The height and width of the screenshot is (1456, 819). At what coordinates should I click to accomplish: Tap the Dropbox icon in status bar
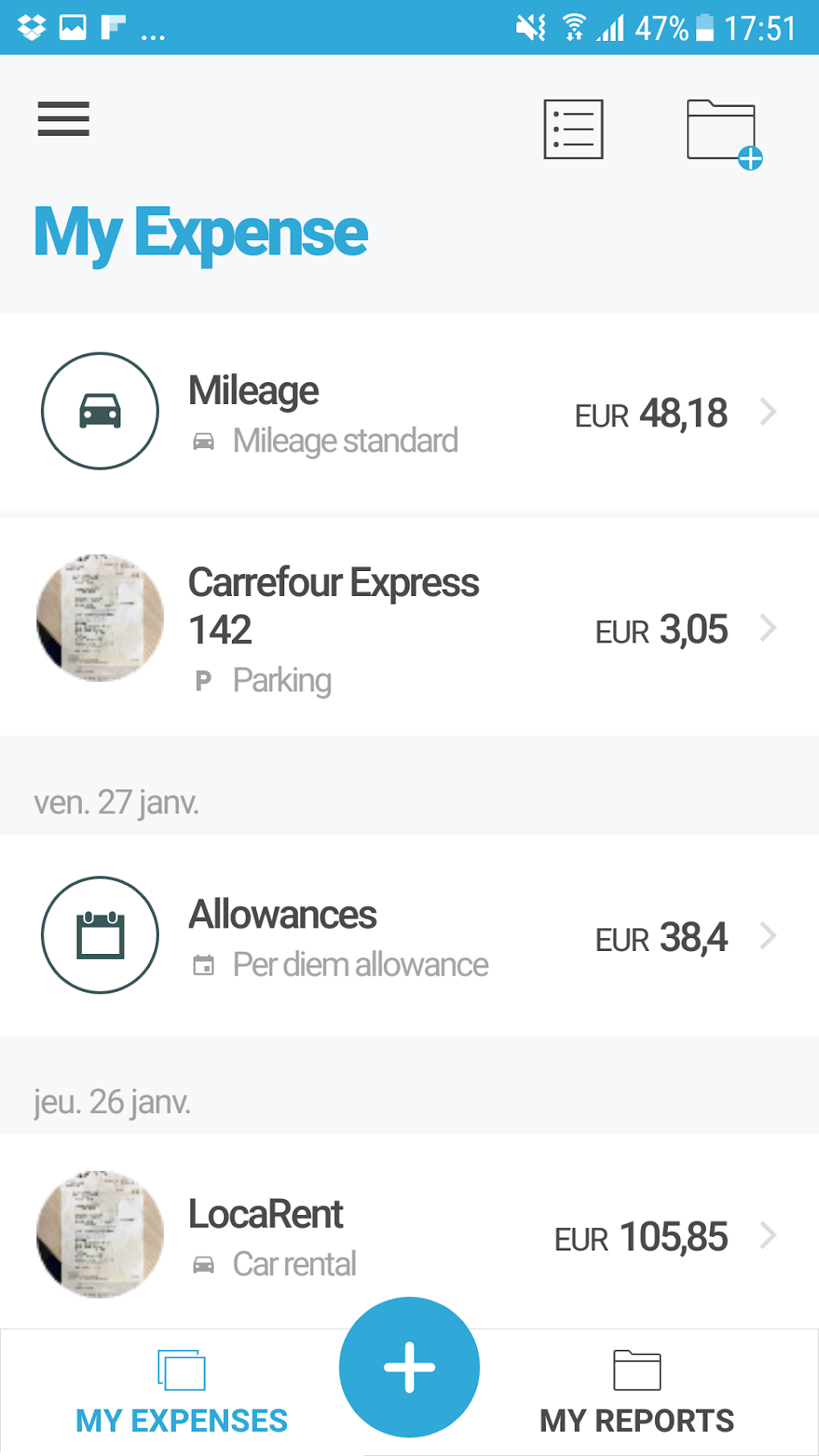pos(32,28)
